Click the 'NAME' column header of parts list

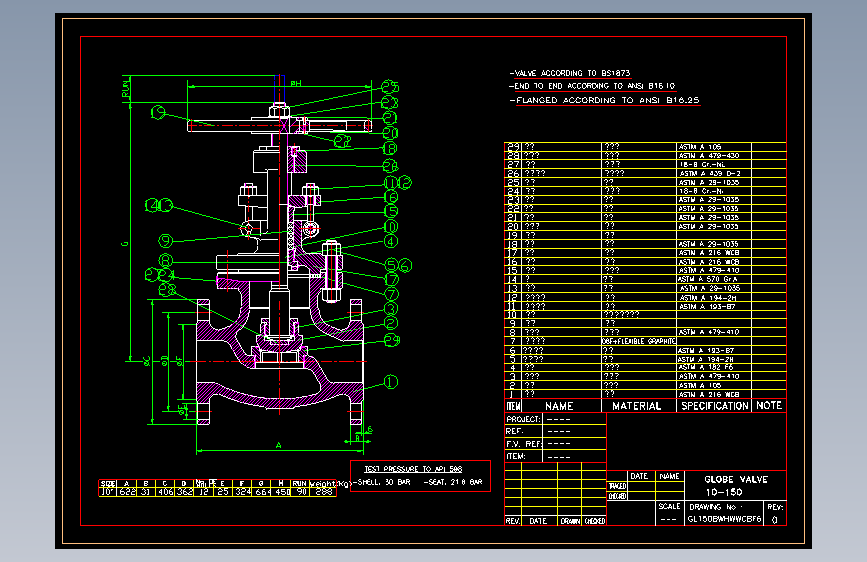(559, 406)
